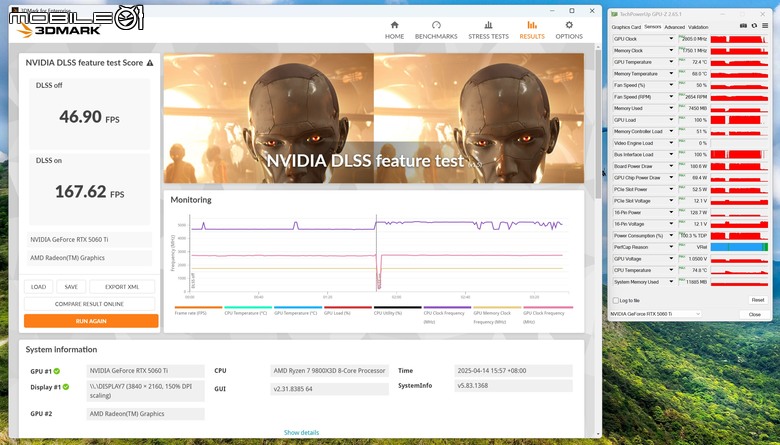Image resolution: width=780 pixels, height=445 pixels.
Task: Click the GUI version v2.31.8385 64 field
Action: point(329,389)
